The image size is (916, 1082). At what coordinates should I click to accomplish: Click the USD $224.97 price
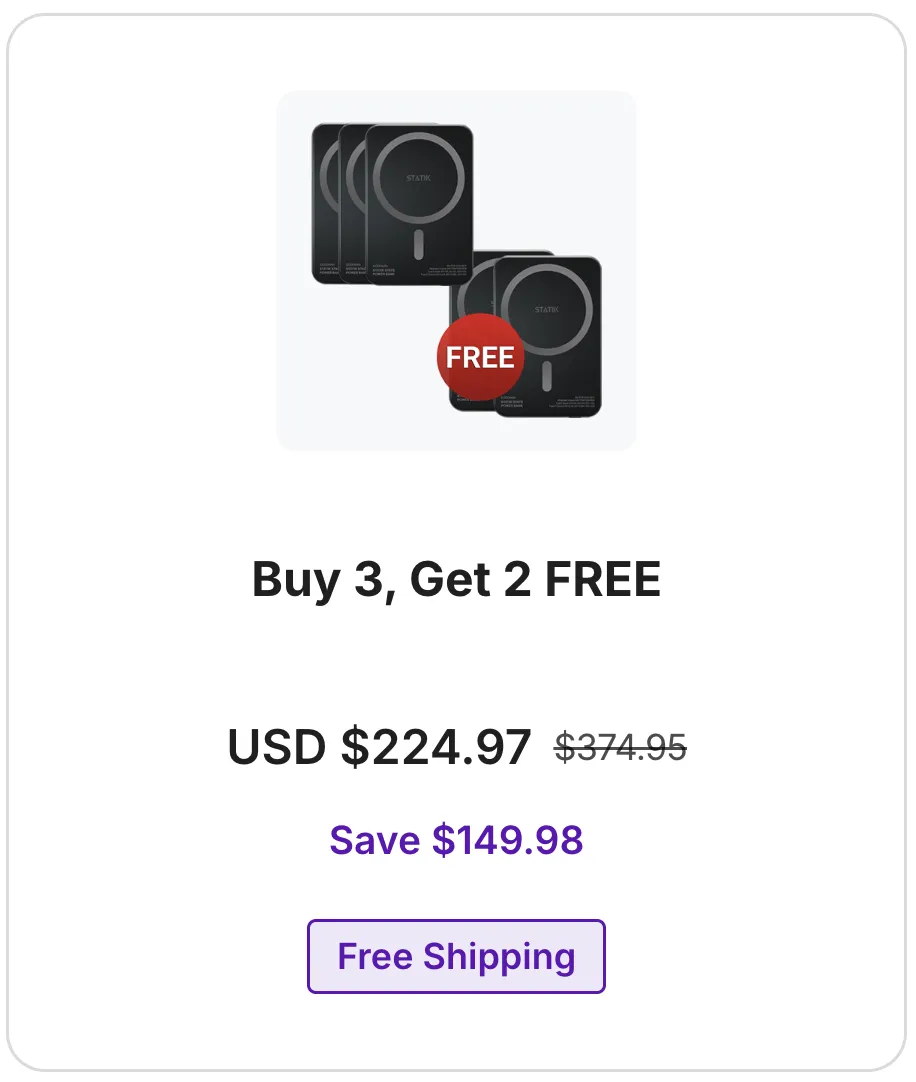point(380,747)
